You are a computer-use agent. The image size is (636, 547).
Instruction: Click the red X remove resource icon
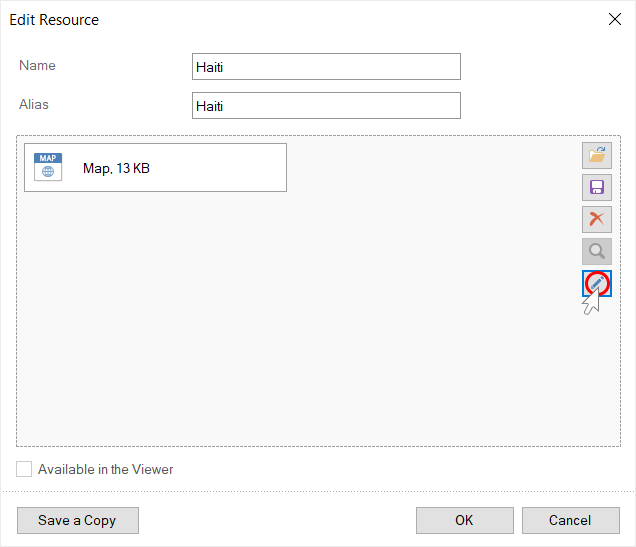597,219
